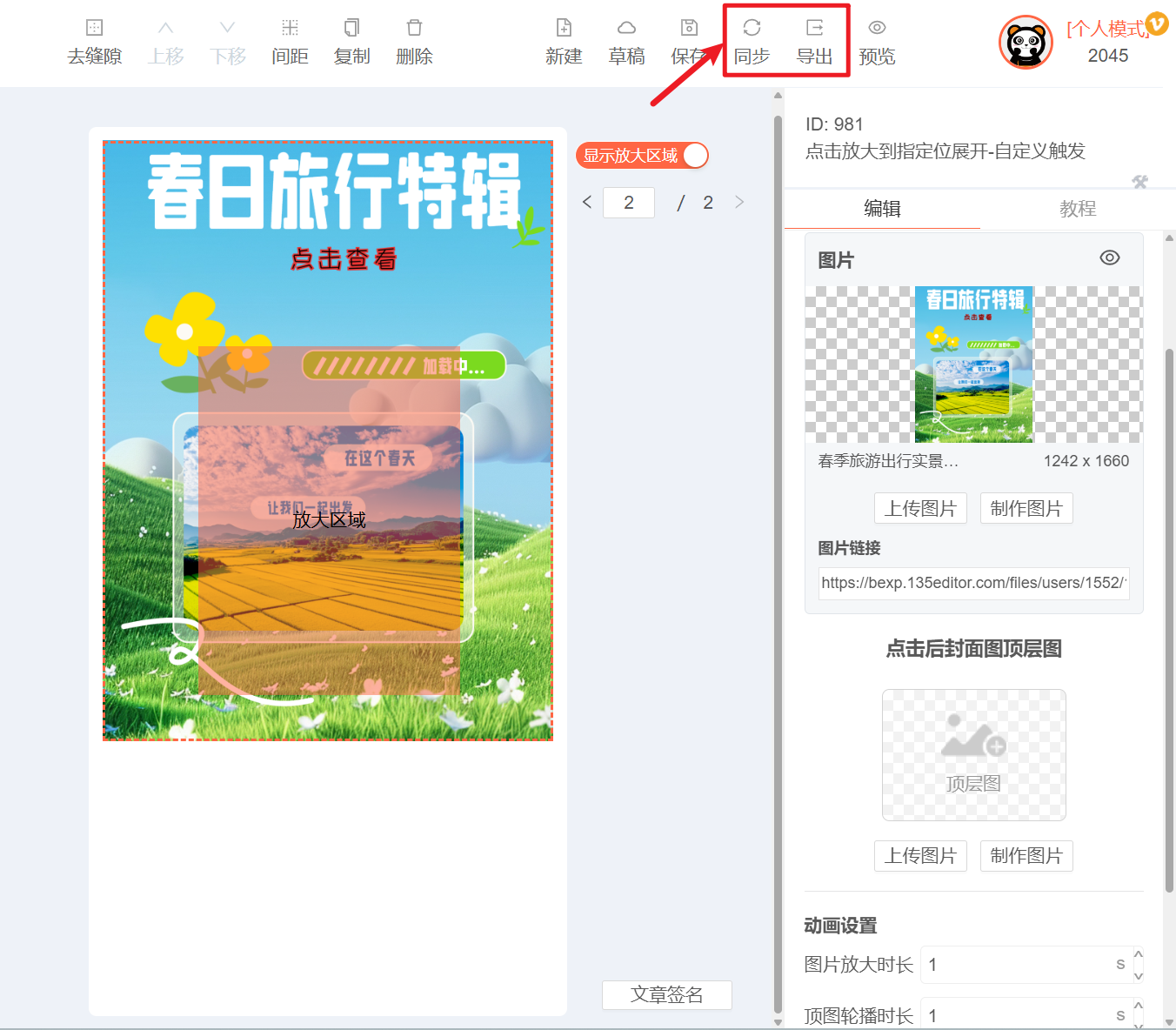Toggle the 图片 section eye icon

1109,258
